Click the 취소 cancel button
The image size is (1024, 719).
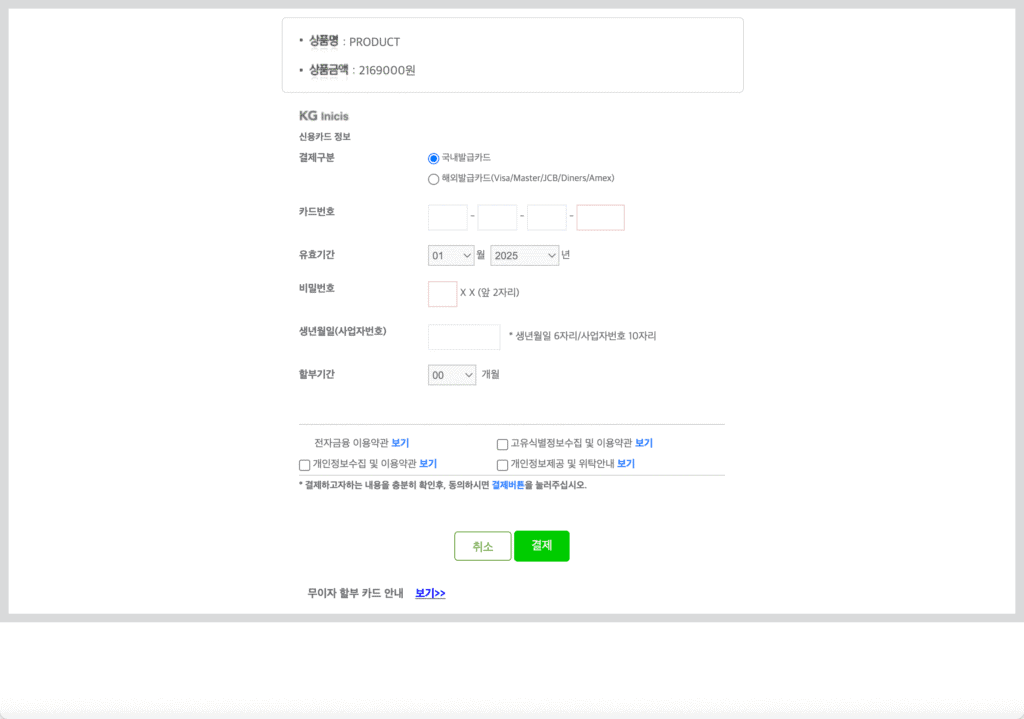pyautogui.click(x=483, y=546)
